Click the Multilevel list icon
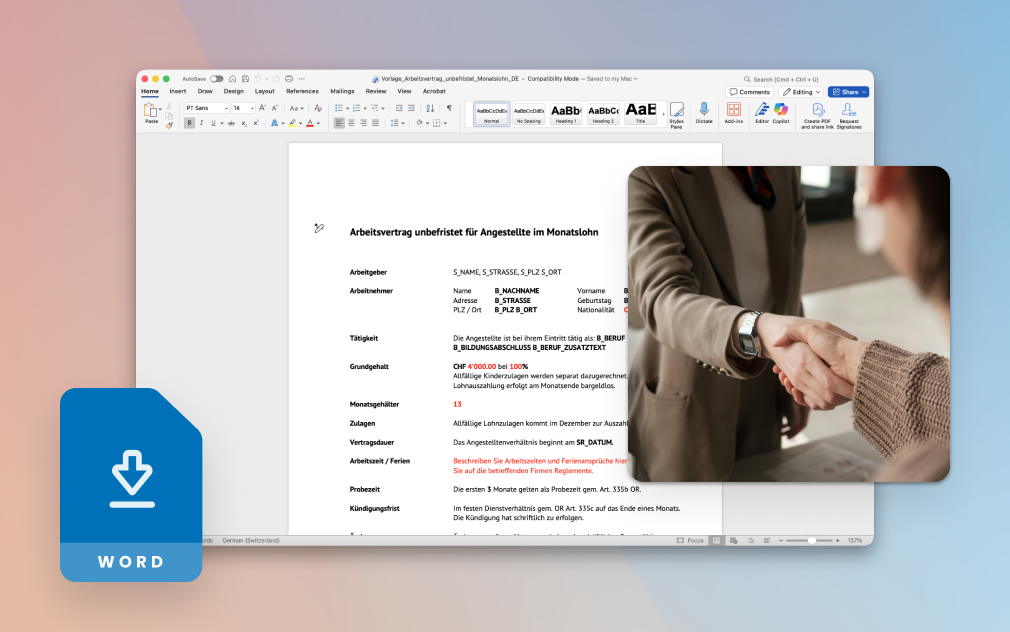Viewport: 1010px width, 632px height. pyautogui.click(x=374, y=108)
